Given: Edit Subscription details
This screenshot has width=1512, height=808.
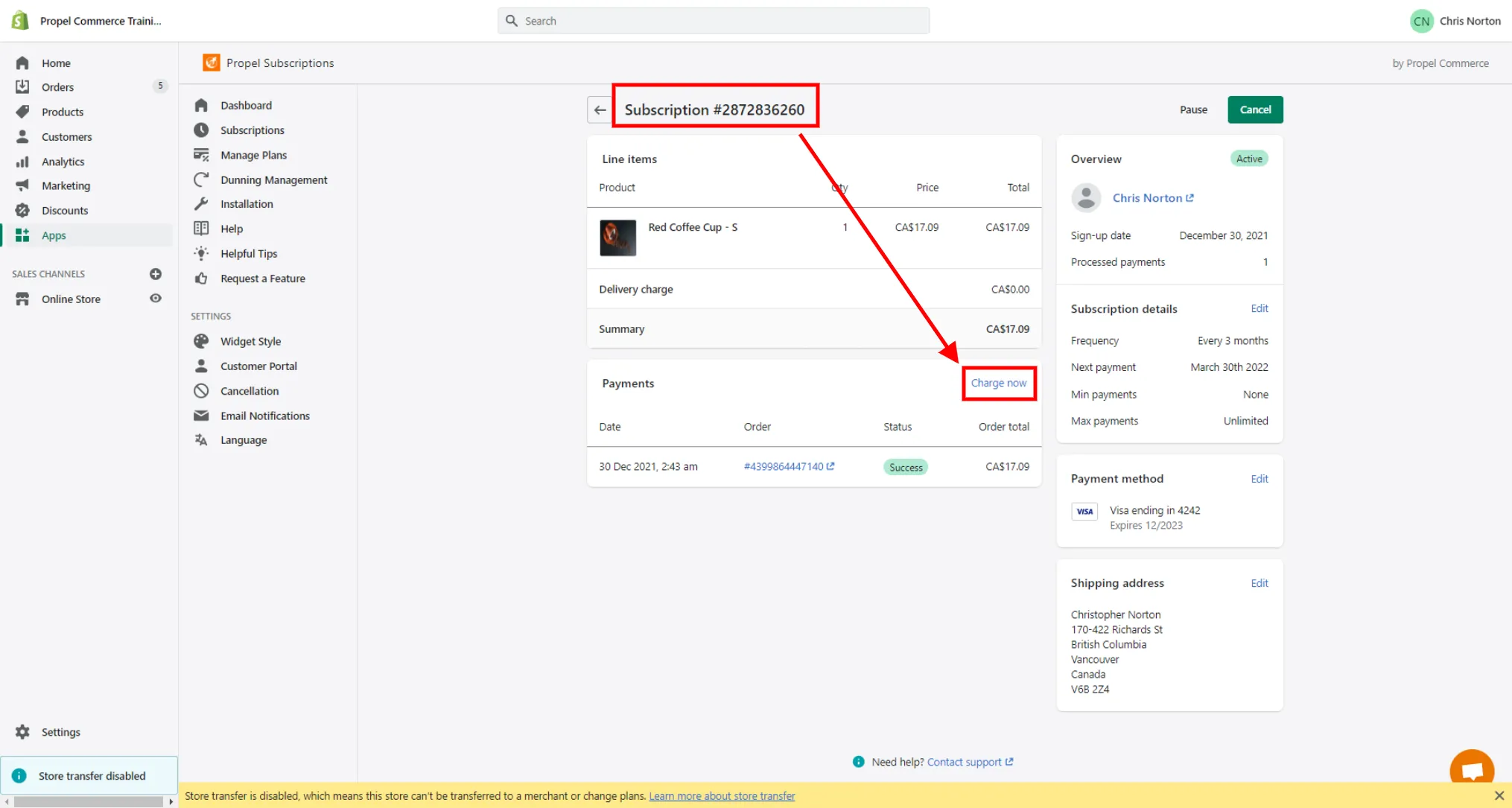Looking at the screenshot, I should (1260, 308).
